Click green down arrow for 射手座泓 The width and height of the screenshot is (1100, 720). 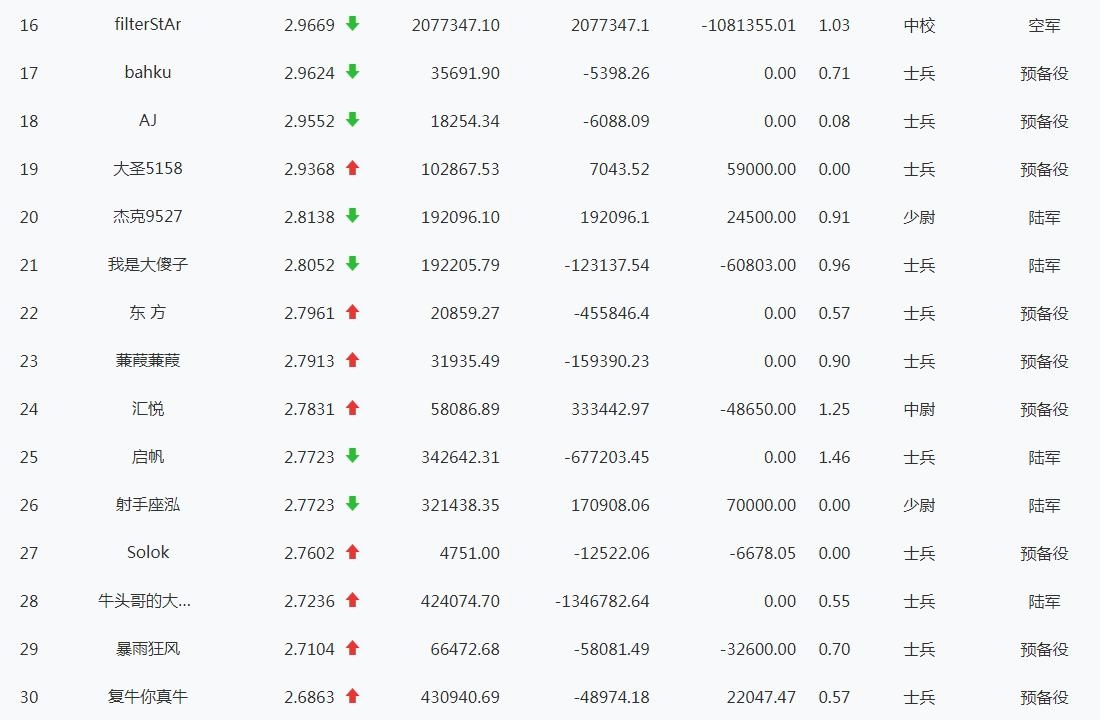[352, 504]
